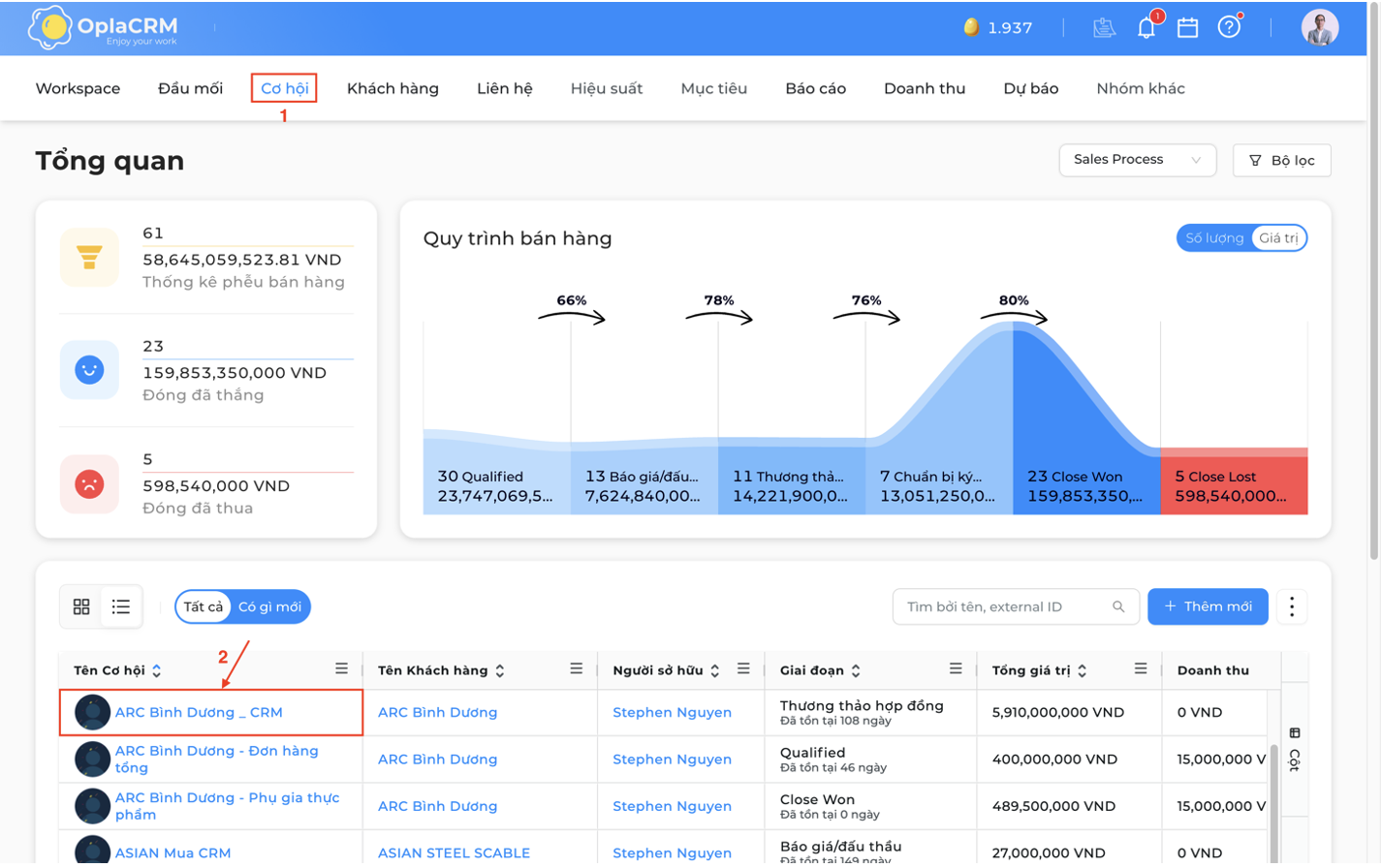Open the checklist icon beside the bell
1382x868 pixels.
coord(1104,27)
